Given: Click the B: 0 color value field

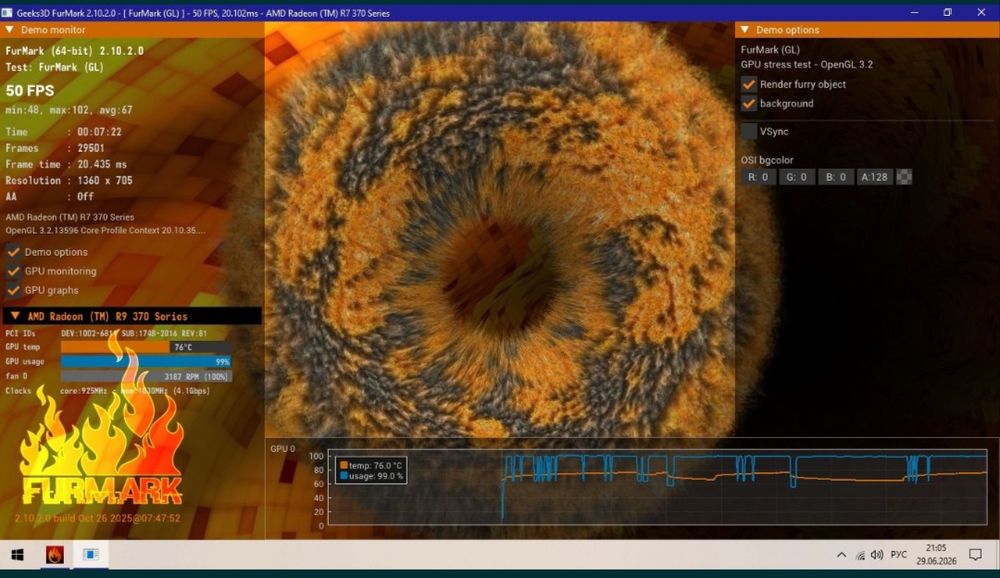Looking at the screenshot, I should pos(835,177).
